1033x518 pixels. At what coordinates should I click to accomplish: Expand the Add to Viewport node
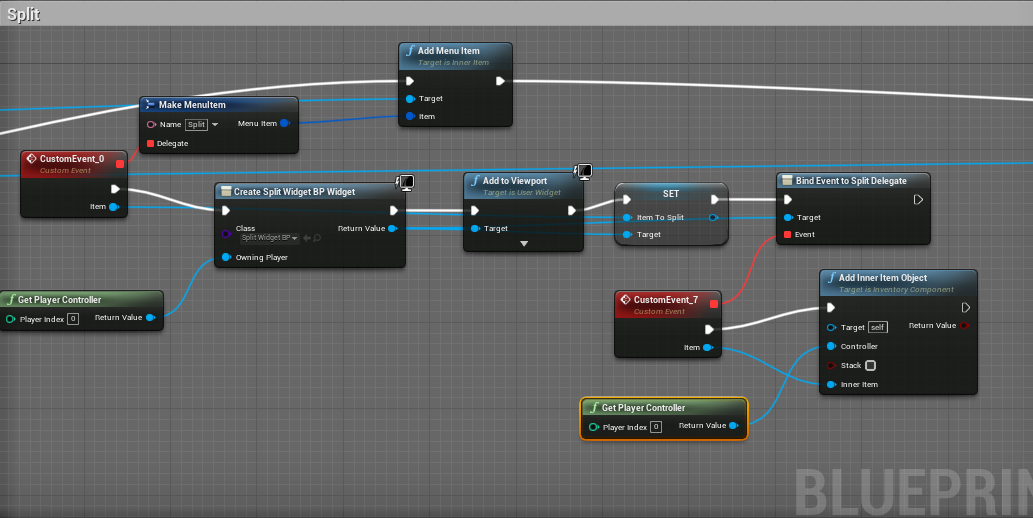(524, 244)
